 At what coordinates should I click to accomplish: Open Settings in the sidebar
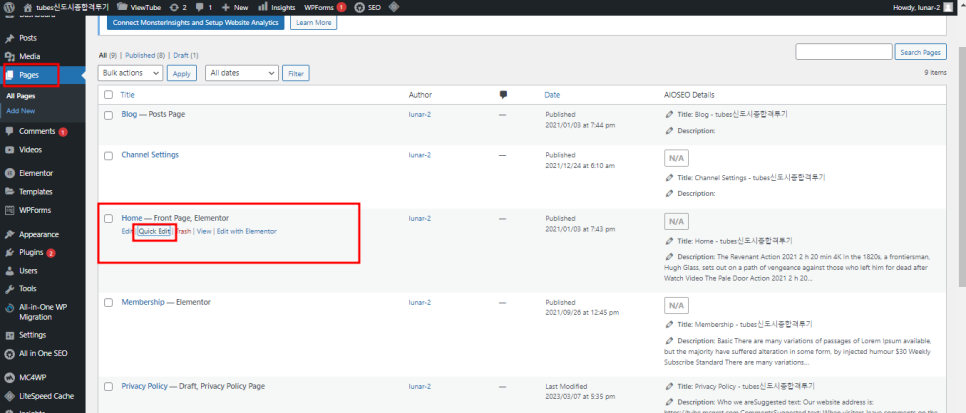pyautogui.click(x=32, y=335)
